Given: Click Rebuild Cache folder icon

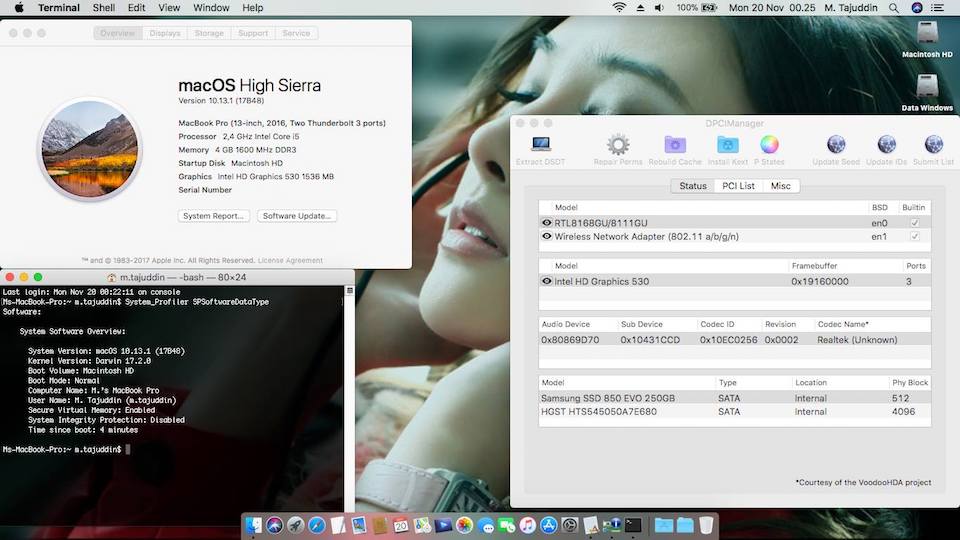Looking at the screenshot, I should [675, 145].
